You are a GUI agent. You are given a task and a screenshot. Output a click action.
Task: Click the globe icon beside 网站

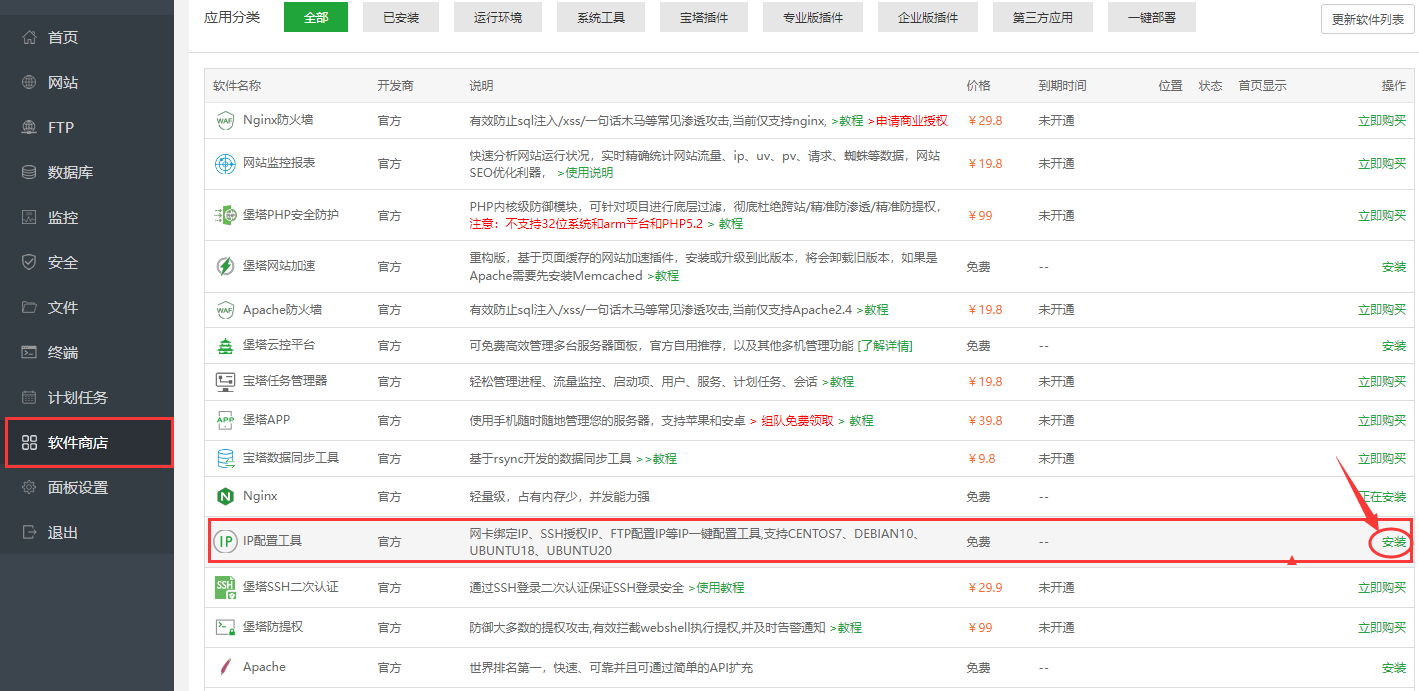point(29,83)
